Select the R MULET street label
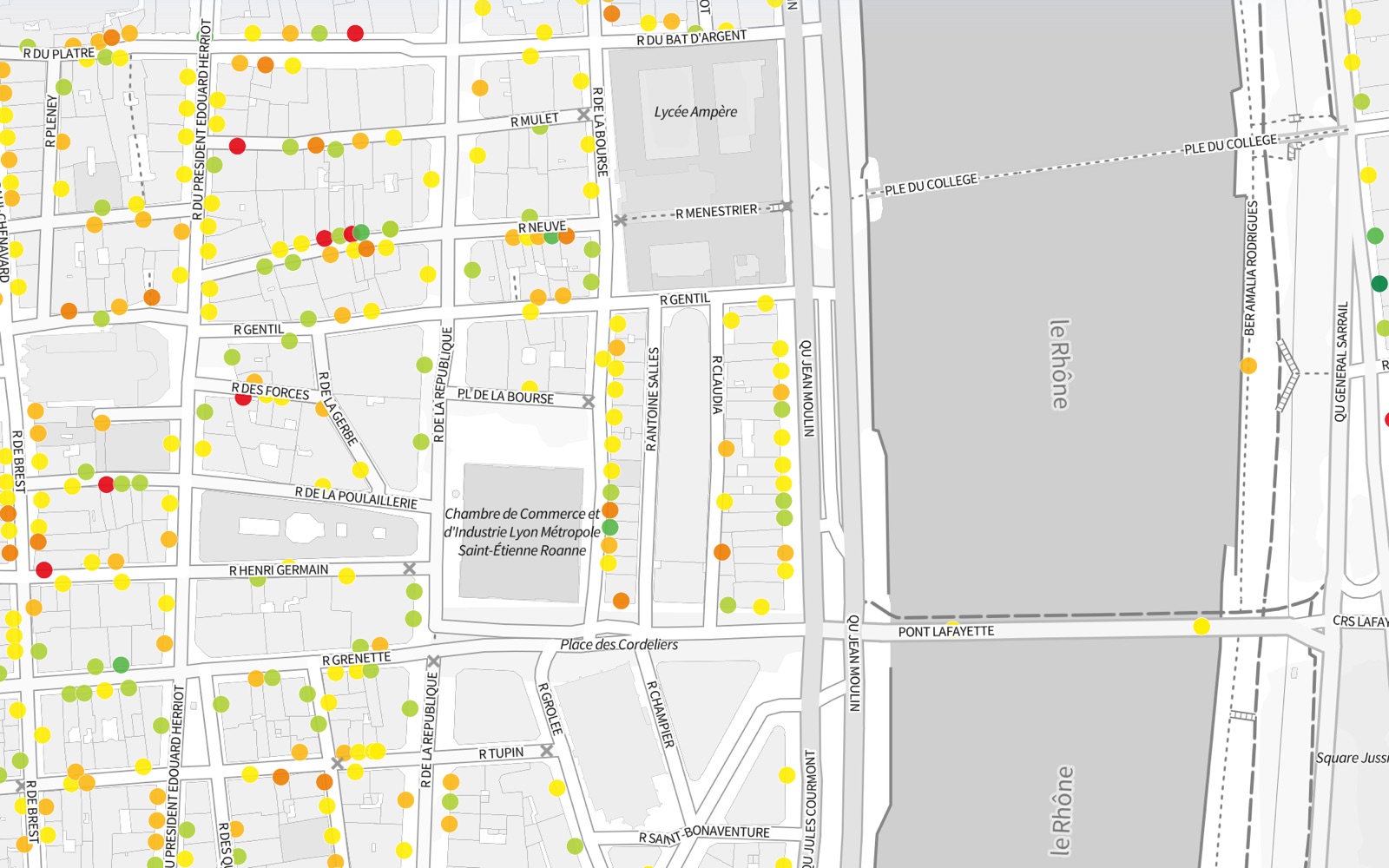Screen dimensions: 1389x868 coord(535,120)
